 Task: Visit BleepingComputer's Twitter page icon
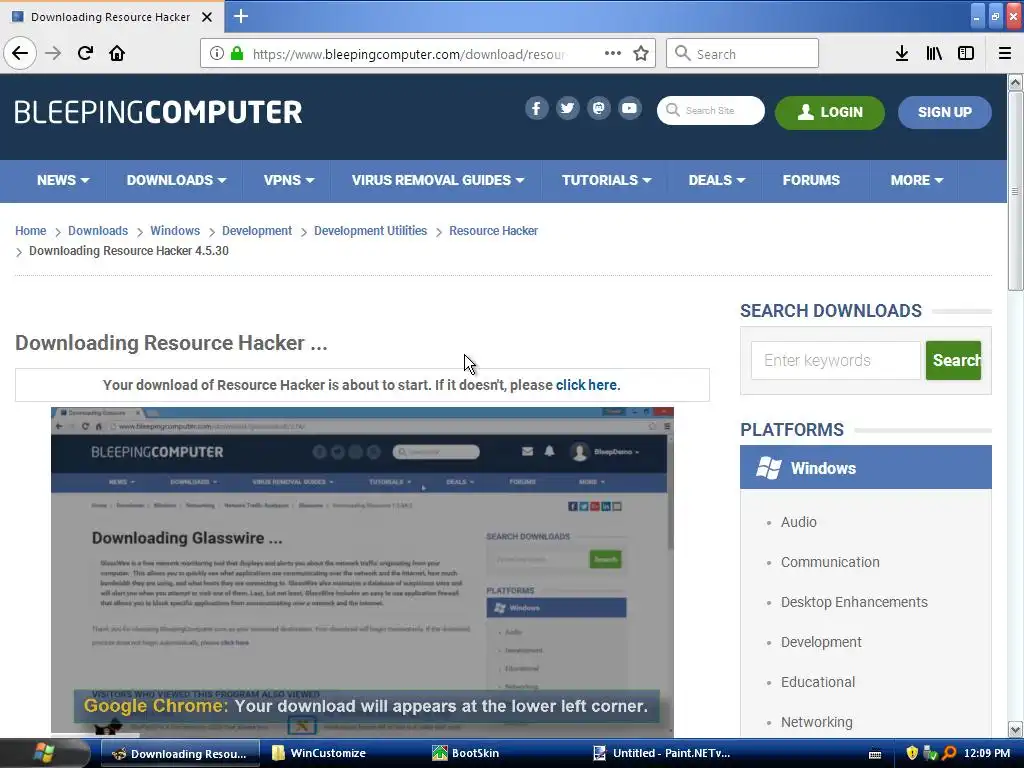(x=568, y=108)
